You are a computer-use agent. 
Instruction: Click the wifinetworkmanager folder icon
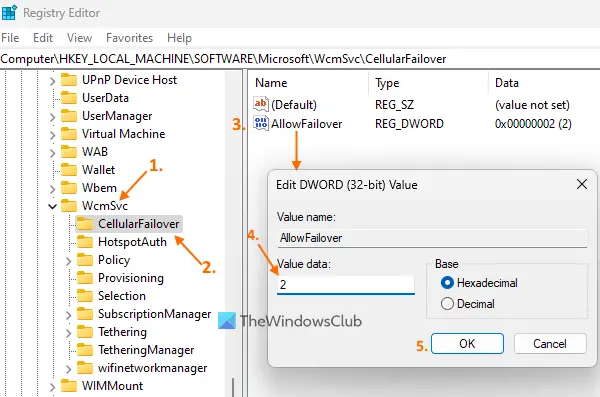tap(85, 368)
